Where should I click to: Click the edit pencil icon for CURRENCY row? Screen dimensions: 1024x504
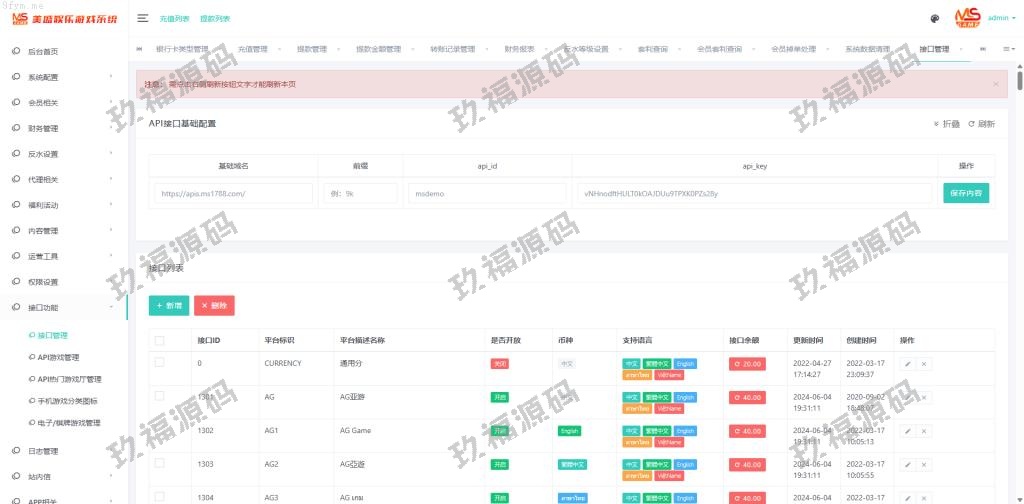907,364
